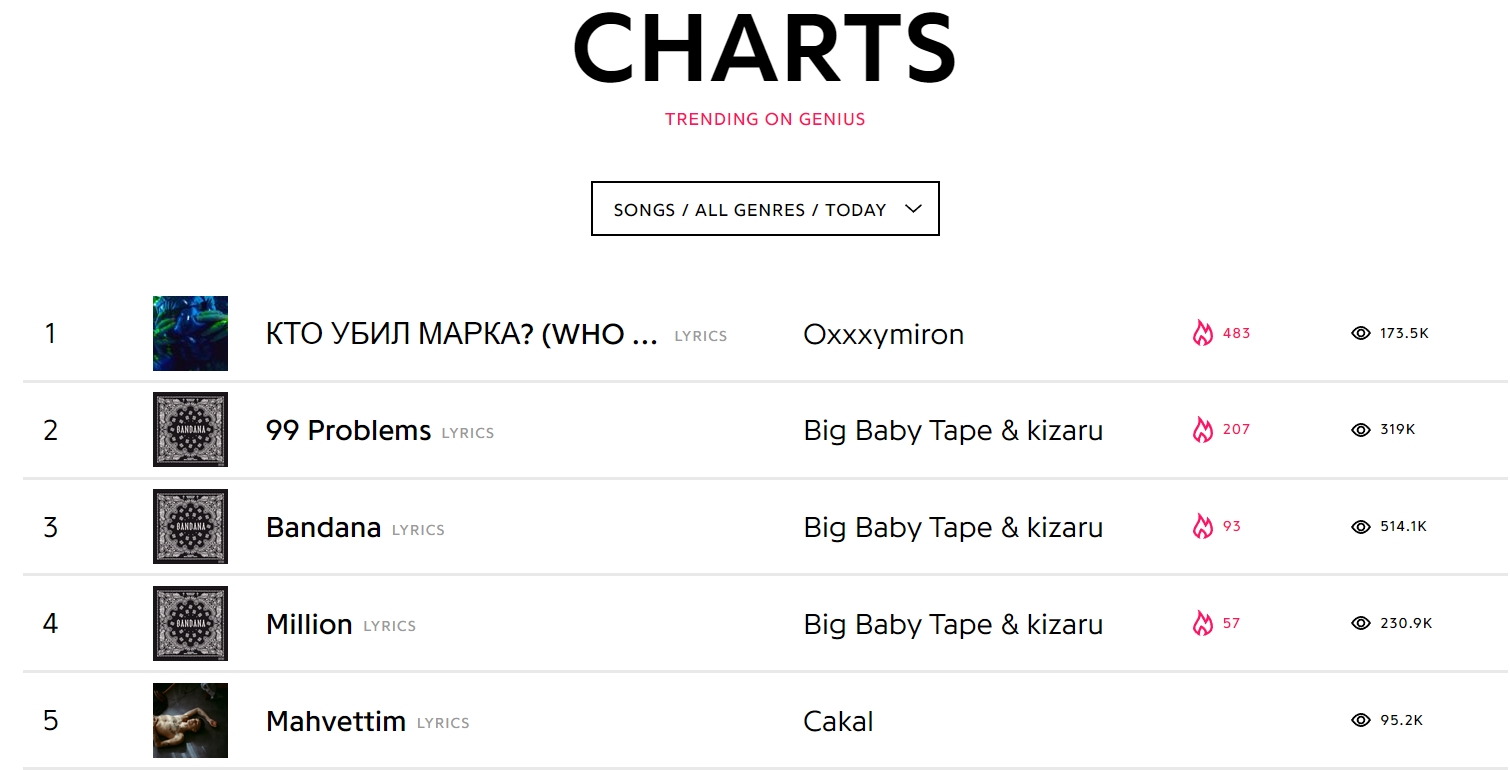Open the Oxxxymiron song album cover
This screenshot has width=1510, height=770.
190,333
